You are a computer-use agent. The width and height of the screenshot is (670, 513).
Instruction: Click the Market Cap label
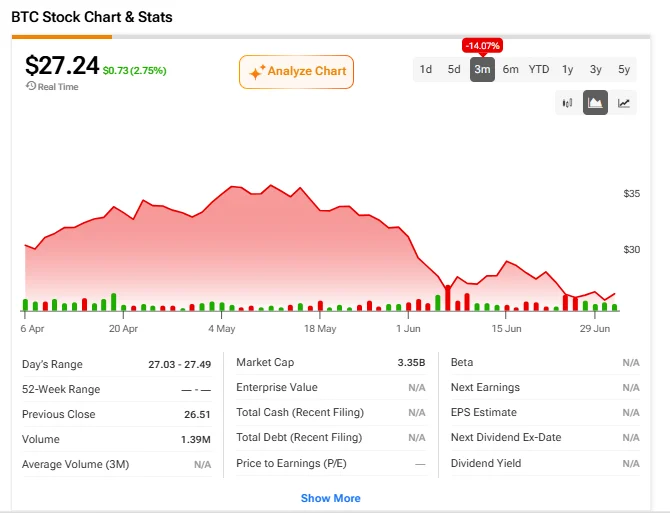point(265,362)
